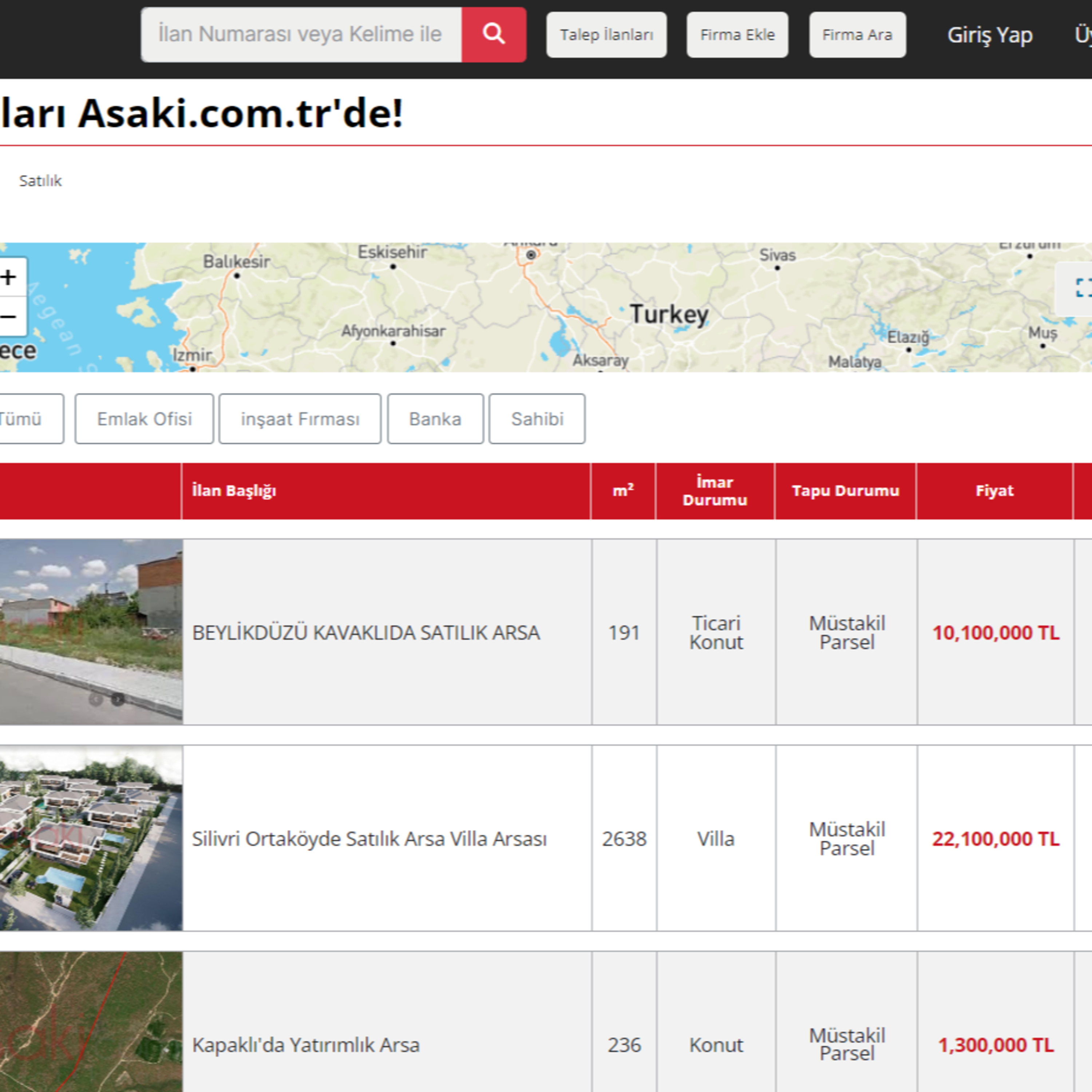This screenshot has height=1092, width=1092.
Task: Click the search input field
Action: pyautogui.click(x=301, y=35)
